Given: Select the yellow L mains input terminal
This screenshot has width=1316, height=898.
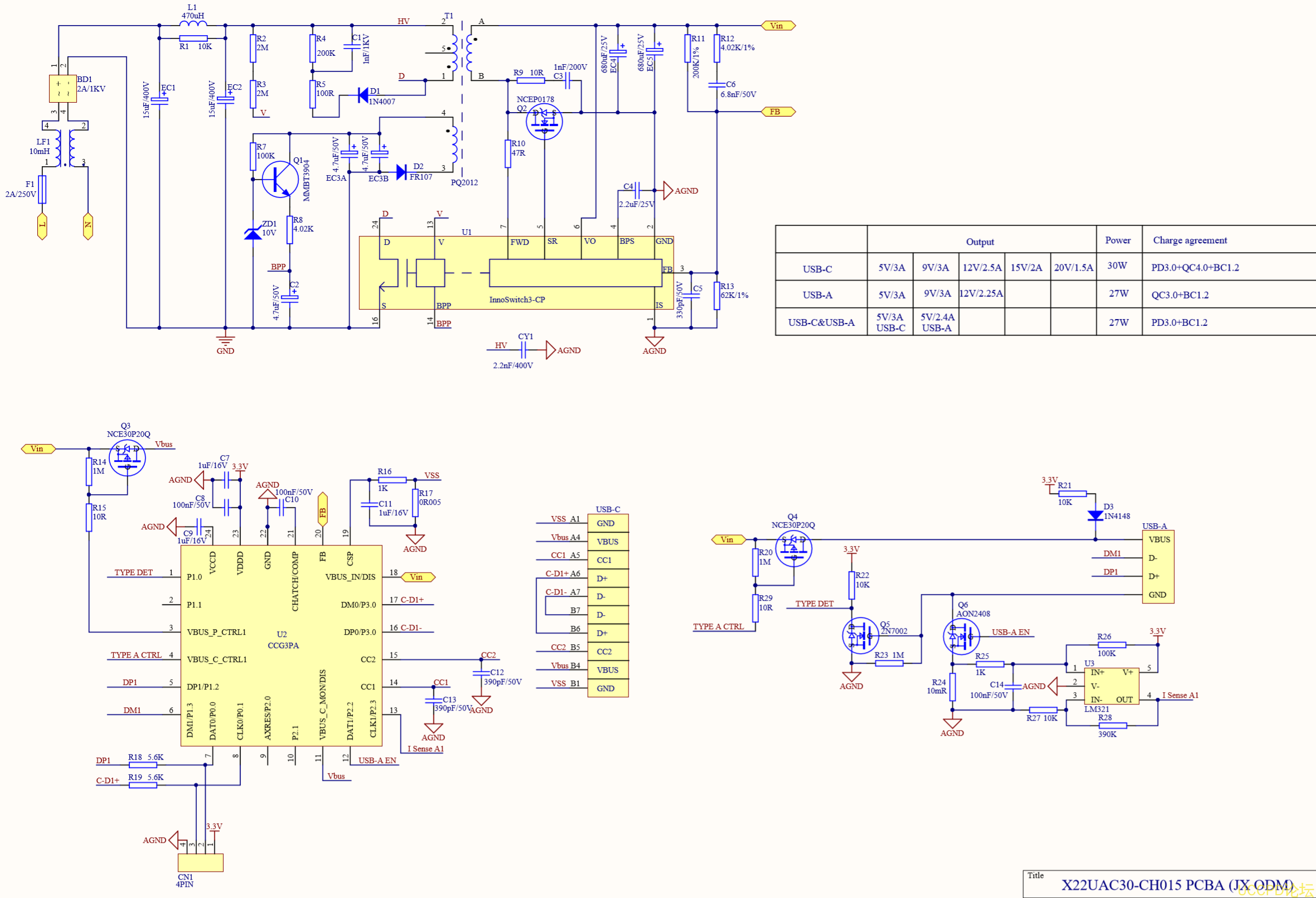Looking at the screenshot, I should click(42, 226).
